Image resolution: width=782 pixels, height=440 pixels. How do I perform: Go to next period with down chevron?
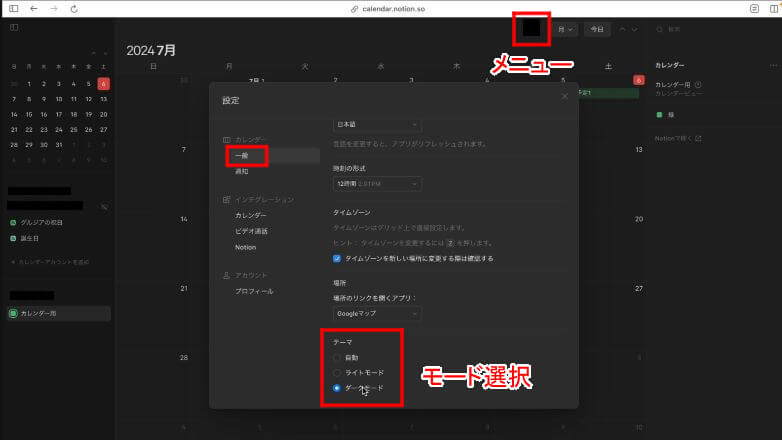[634, 29]
